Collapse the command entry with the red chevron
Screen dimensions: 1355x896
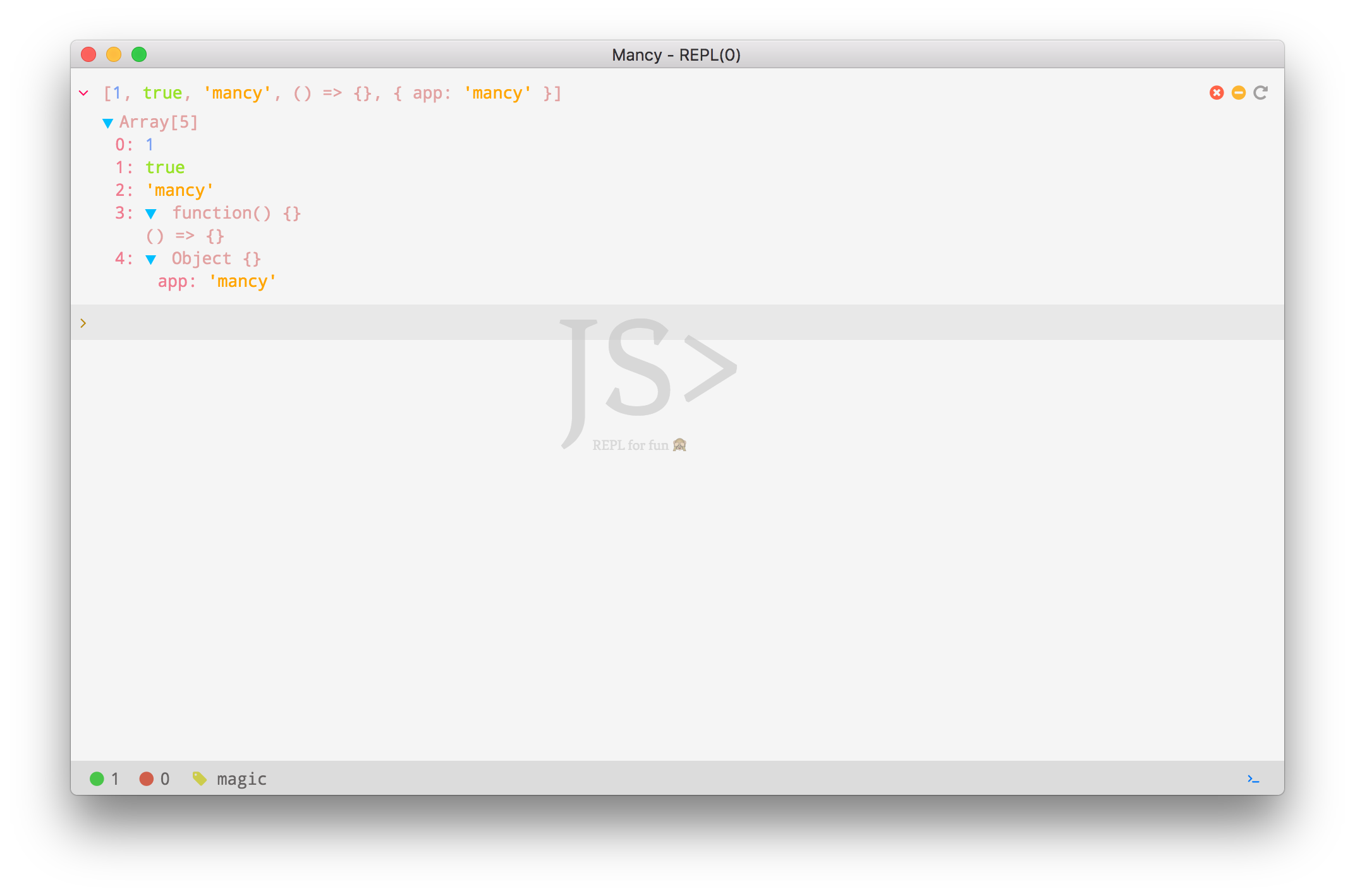pyautogui.click(x=83, y=93)
